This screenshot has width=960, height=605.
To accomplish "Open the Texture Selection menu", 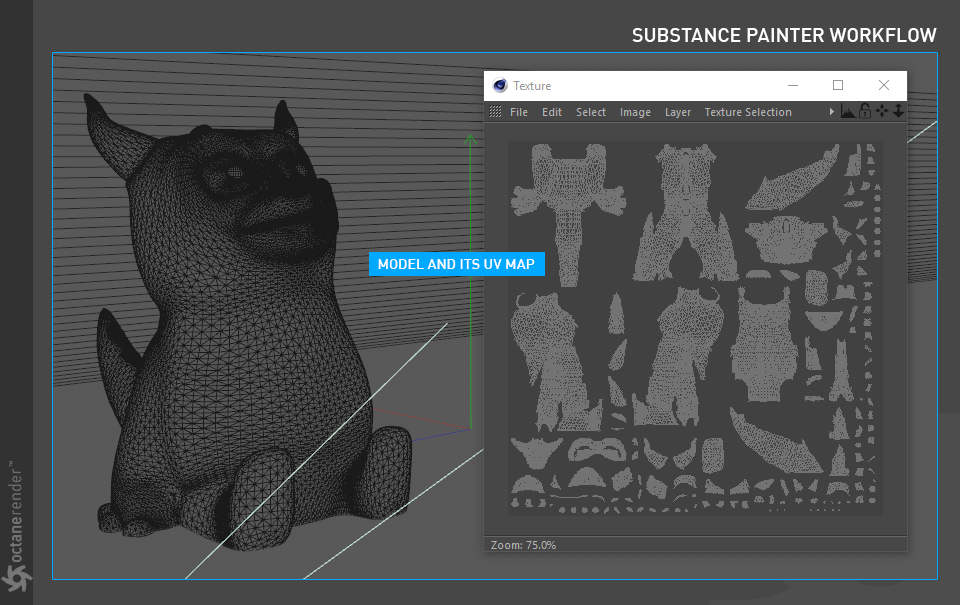I will point(748,112).
